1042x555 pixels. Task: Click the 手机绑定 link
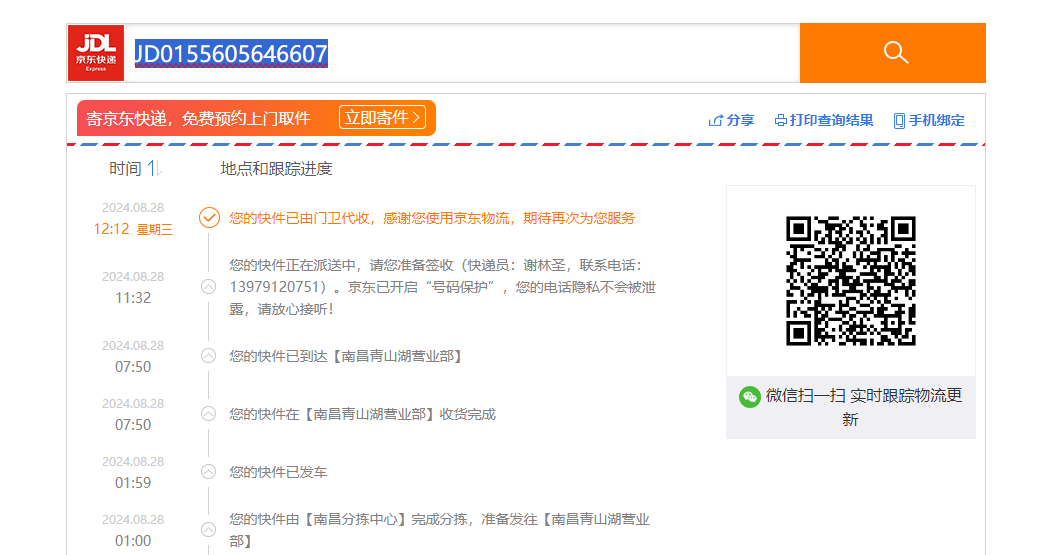click(x=936, y=120)
